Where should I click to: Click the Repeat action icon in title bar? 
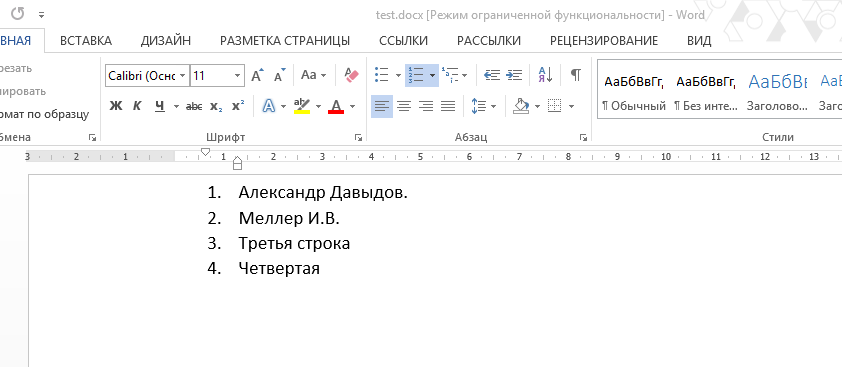pos(17,14)
